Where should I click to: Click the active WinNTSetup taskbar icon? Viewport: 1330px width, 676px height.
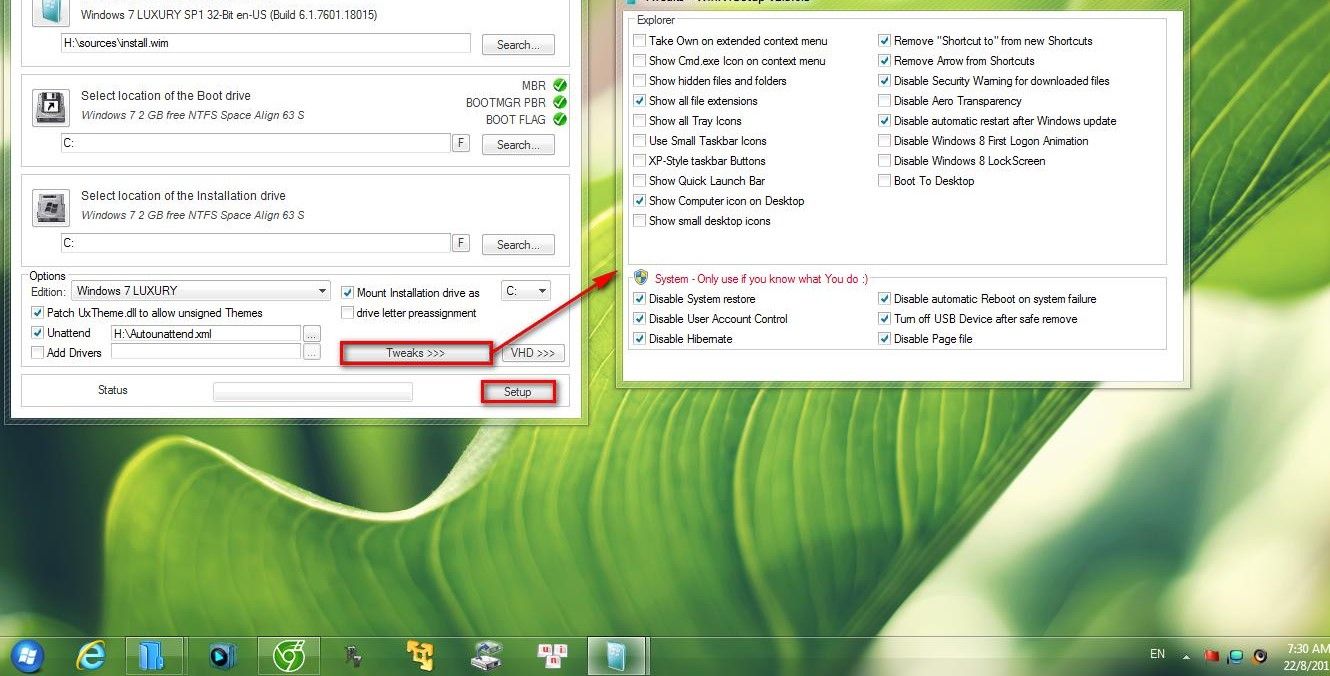(617, 655)
